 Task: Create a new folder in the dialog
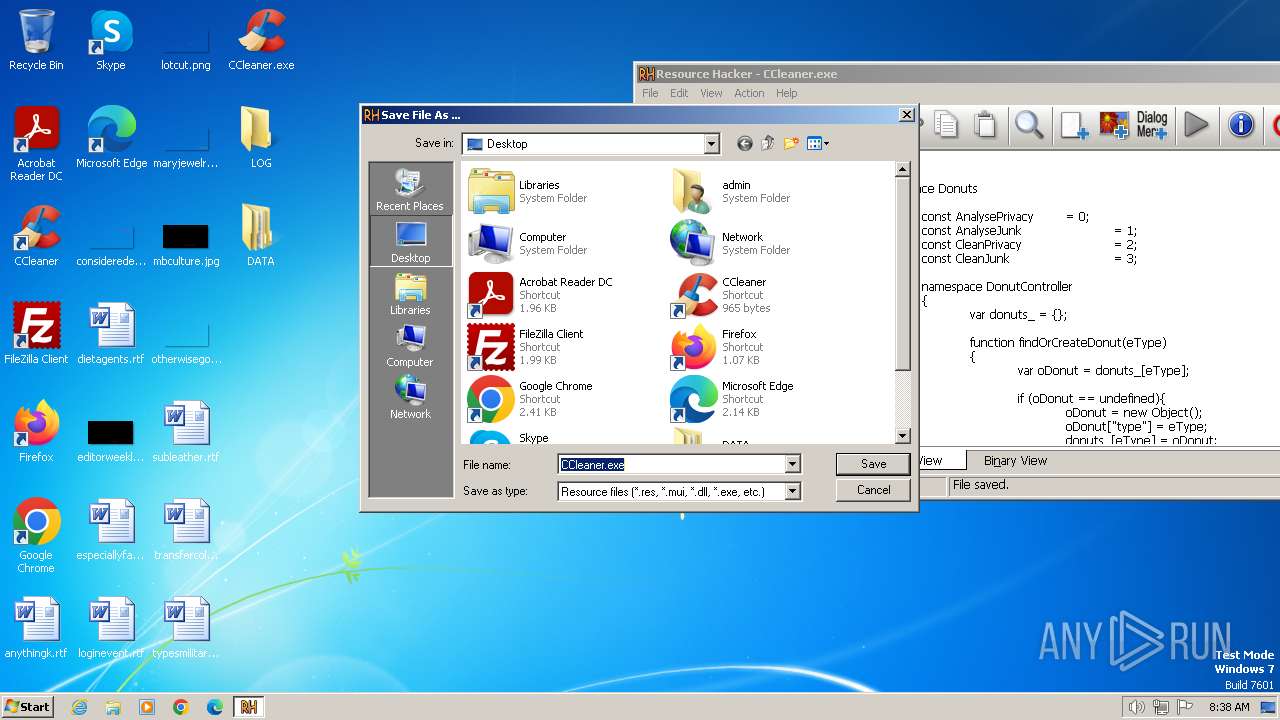(791, 144)
